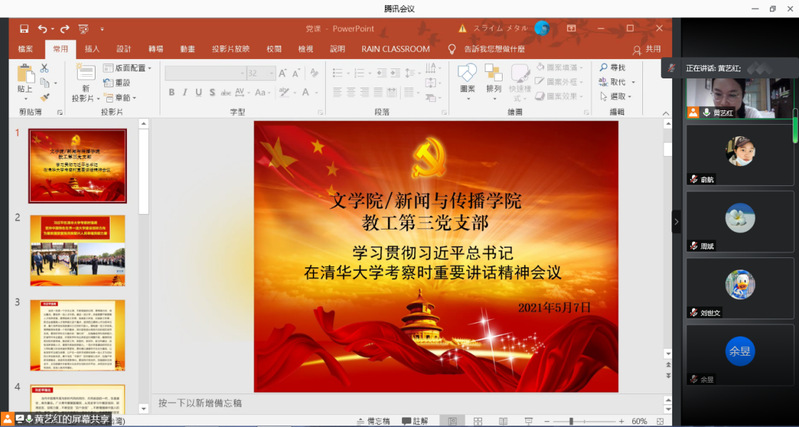Click the Arrange (排列) icon
Image resolution: width=799 pixels, height=427 pixels.
click(493, 73)
